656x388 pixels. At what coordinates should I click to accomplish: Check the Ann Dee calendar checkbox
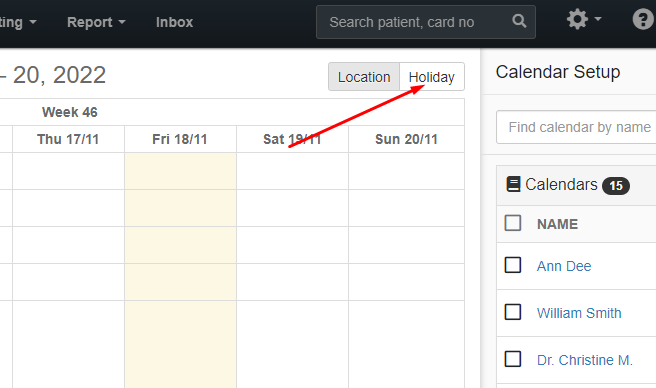pyautogui.click(x=513, y=265)
